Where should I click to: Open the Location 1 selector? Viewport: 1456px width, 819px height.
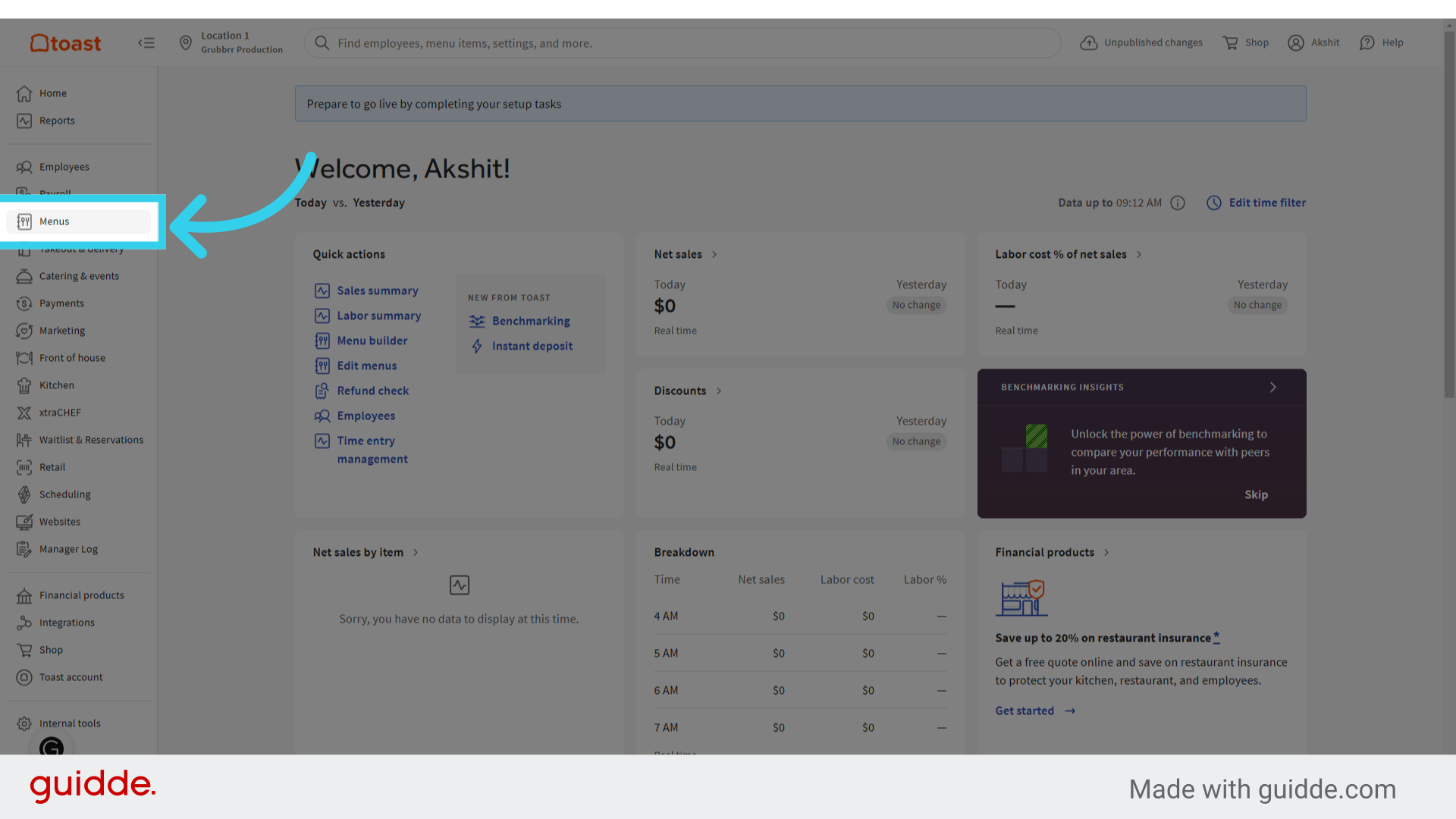click(x=231, y=43)
